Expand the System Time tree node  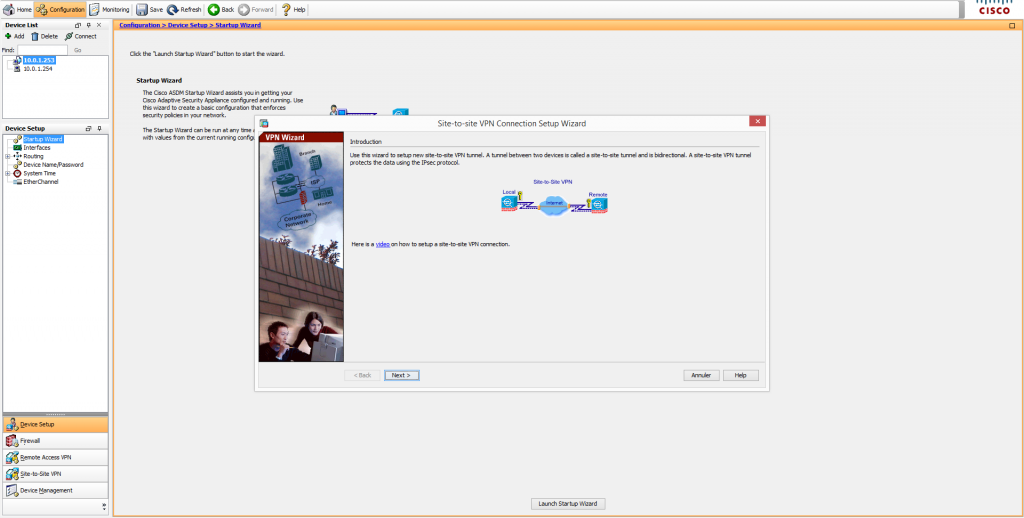(x=7, y=173)
